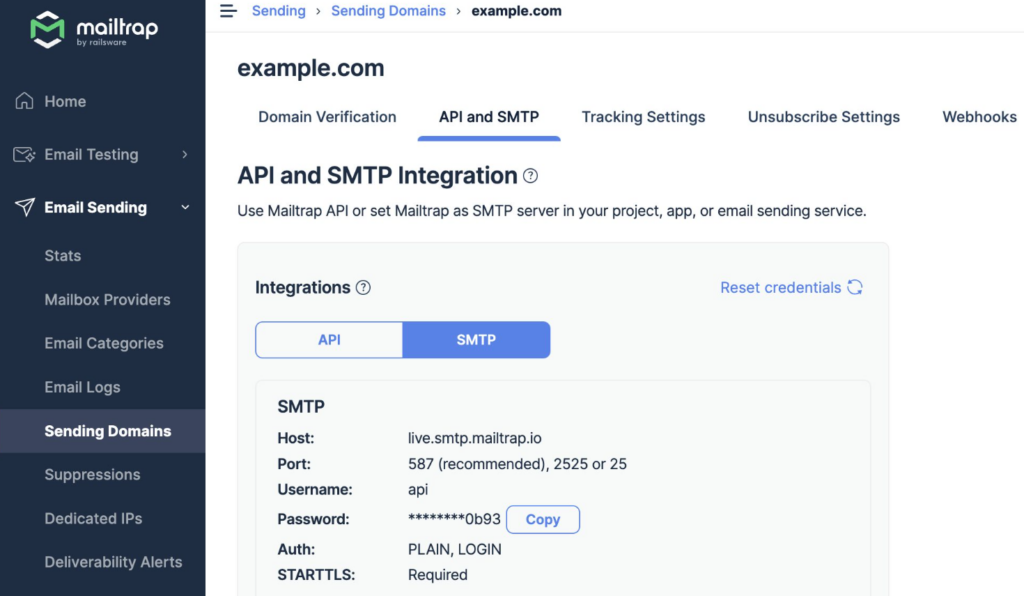This screenshot has height=596, width=1024.
Task: Open Suppressions in the sidebar
Action: [92, 475]
